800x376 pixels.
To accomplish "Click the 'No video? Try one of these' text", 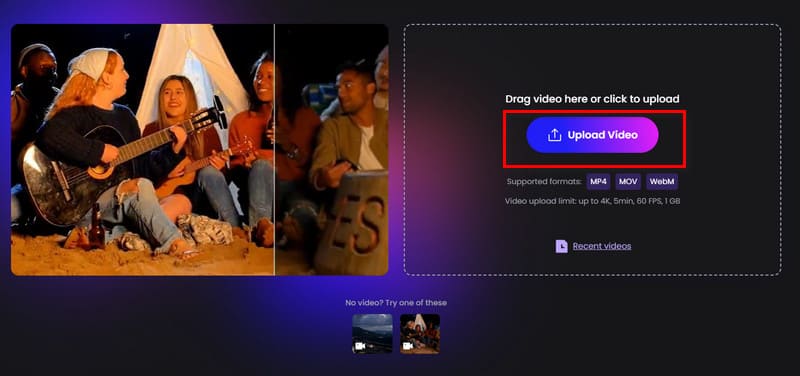I will [396, 303].
